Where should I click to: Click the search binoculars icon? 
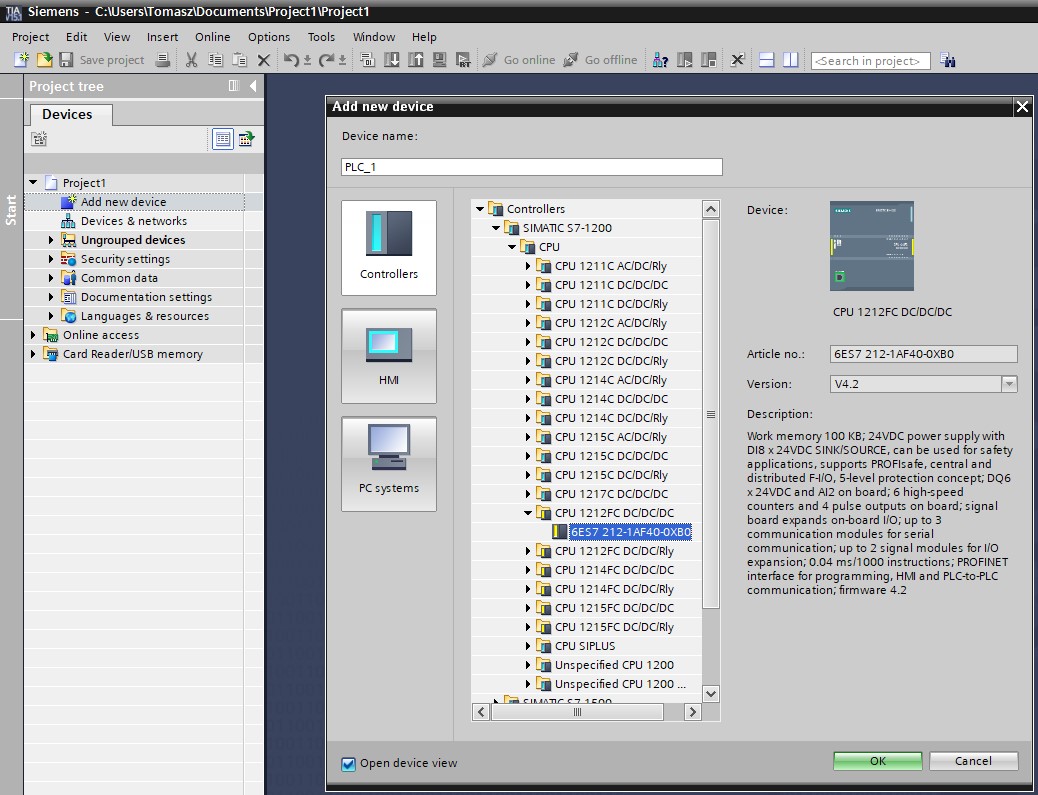(947, 60)
